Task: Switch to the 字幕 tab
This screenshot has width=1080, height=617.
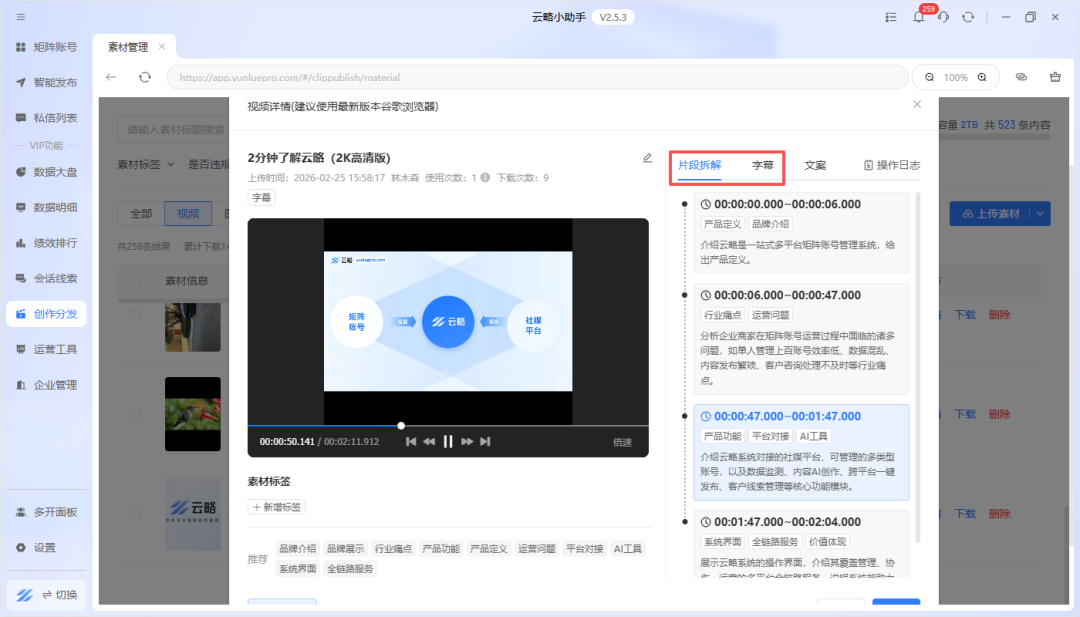Action: point(762,165)
